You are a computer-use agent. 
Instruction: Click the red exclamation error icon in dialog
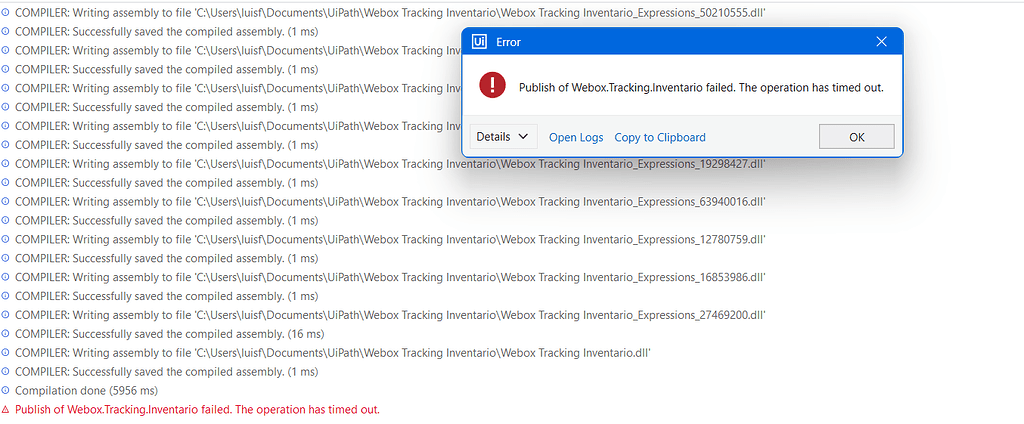pyautogui.click(x=492, y=86)
